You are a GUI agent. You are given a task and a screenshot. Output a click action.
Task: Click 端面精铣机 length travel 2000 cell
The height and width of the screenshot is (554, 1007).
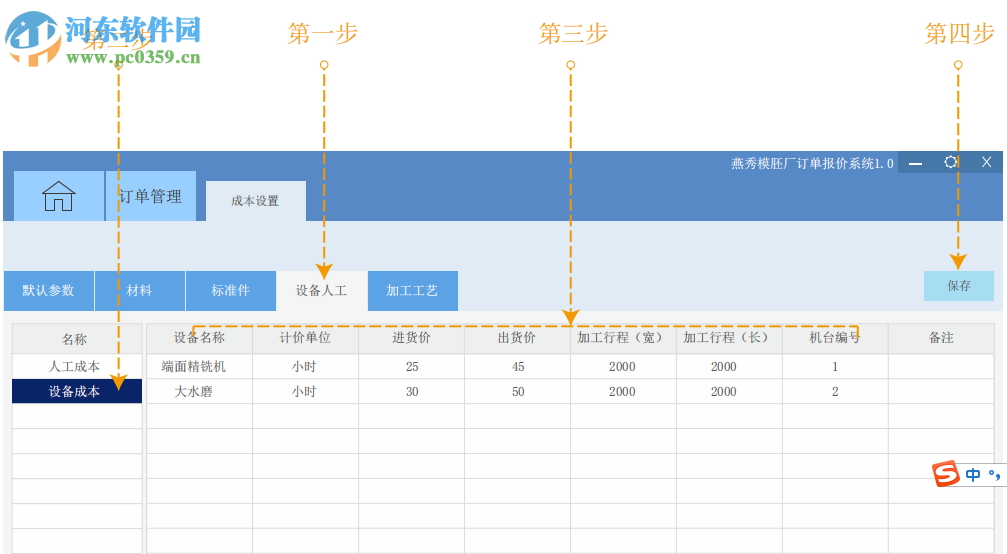(729, 367)
